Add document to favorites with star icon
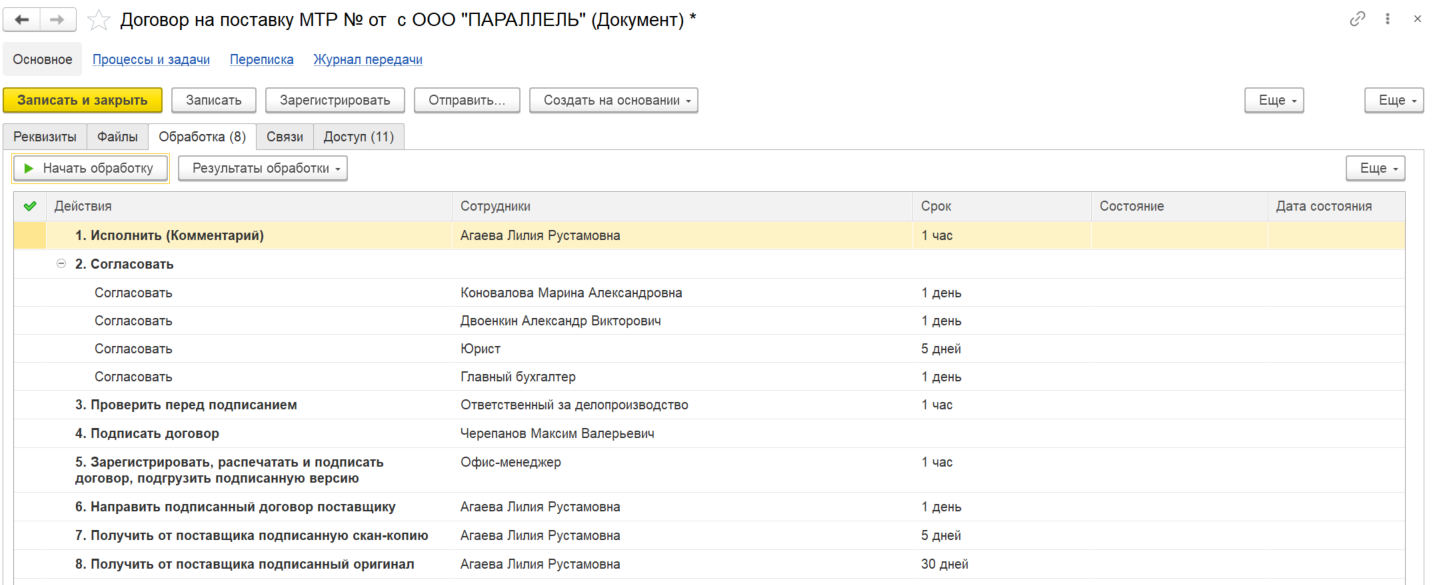1439x585 pixels. click(98, 19)
